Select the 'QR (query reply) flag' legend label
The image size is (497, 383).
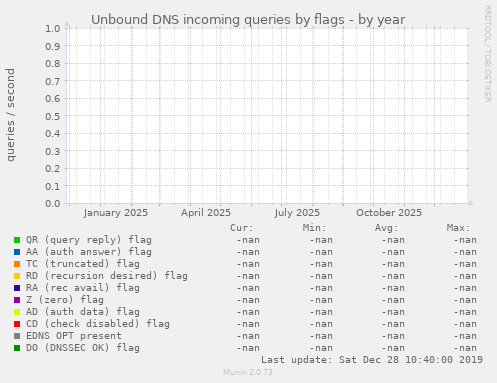[x=89, y=240]
